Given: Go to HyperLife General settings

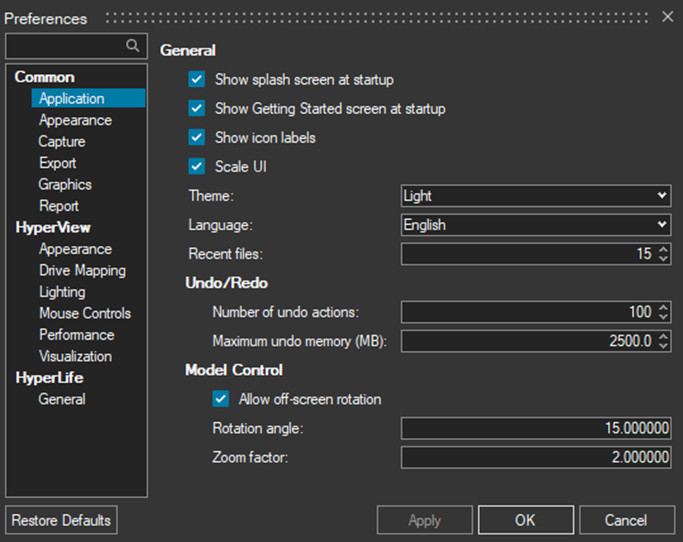Looking at the screenshot, I should [62, 400].
